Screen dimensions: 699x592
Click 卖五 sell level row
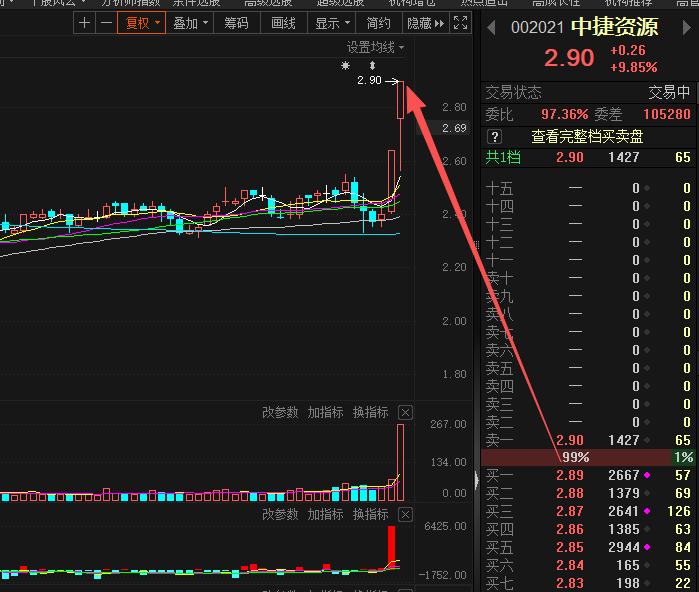588,368
